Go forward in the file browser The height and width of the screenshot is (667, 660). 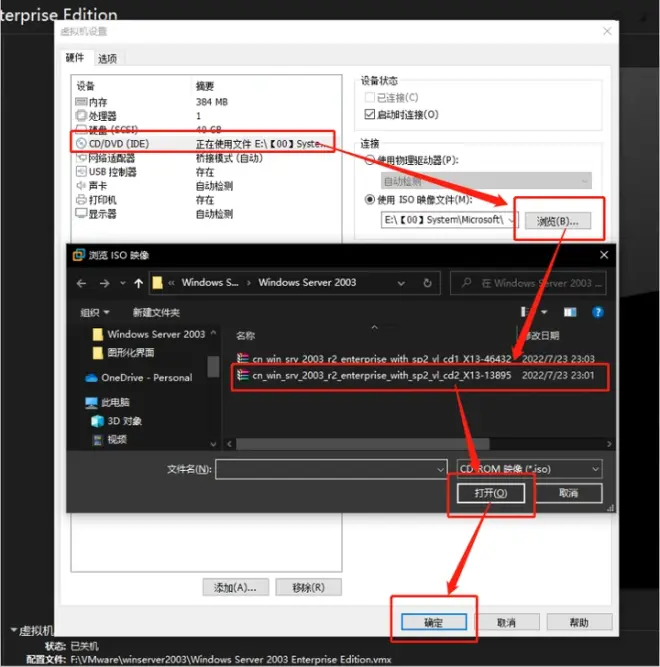click(x=104, y=283)
